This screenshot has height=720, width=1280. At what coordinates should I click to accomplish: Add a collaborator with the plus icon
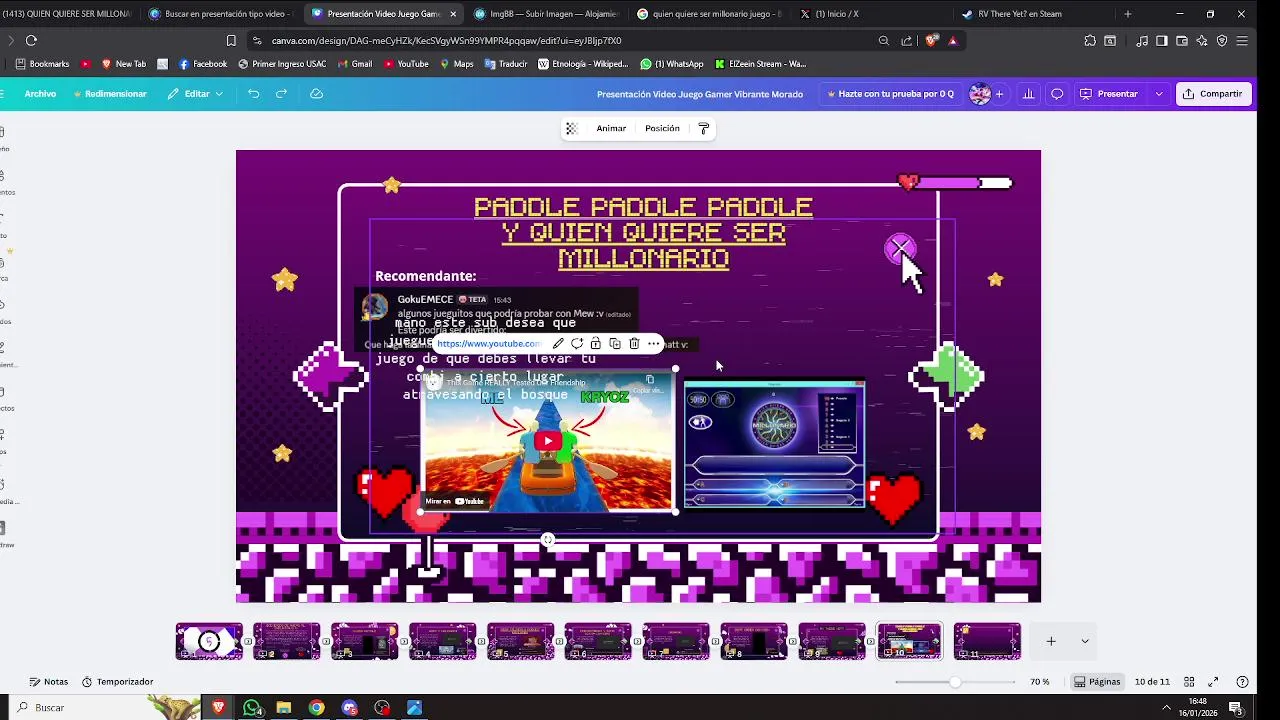pyautogui.click(x=999, y=94)
